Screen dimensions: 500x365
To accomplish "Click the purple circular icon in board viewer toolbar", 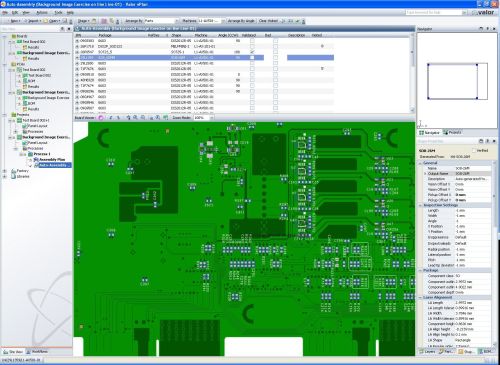I will tap(101, 118).
